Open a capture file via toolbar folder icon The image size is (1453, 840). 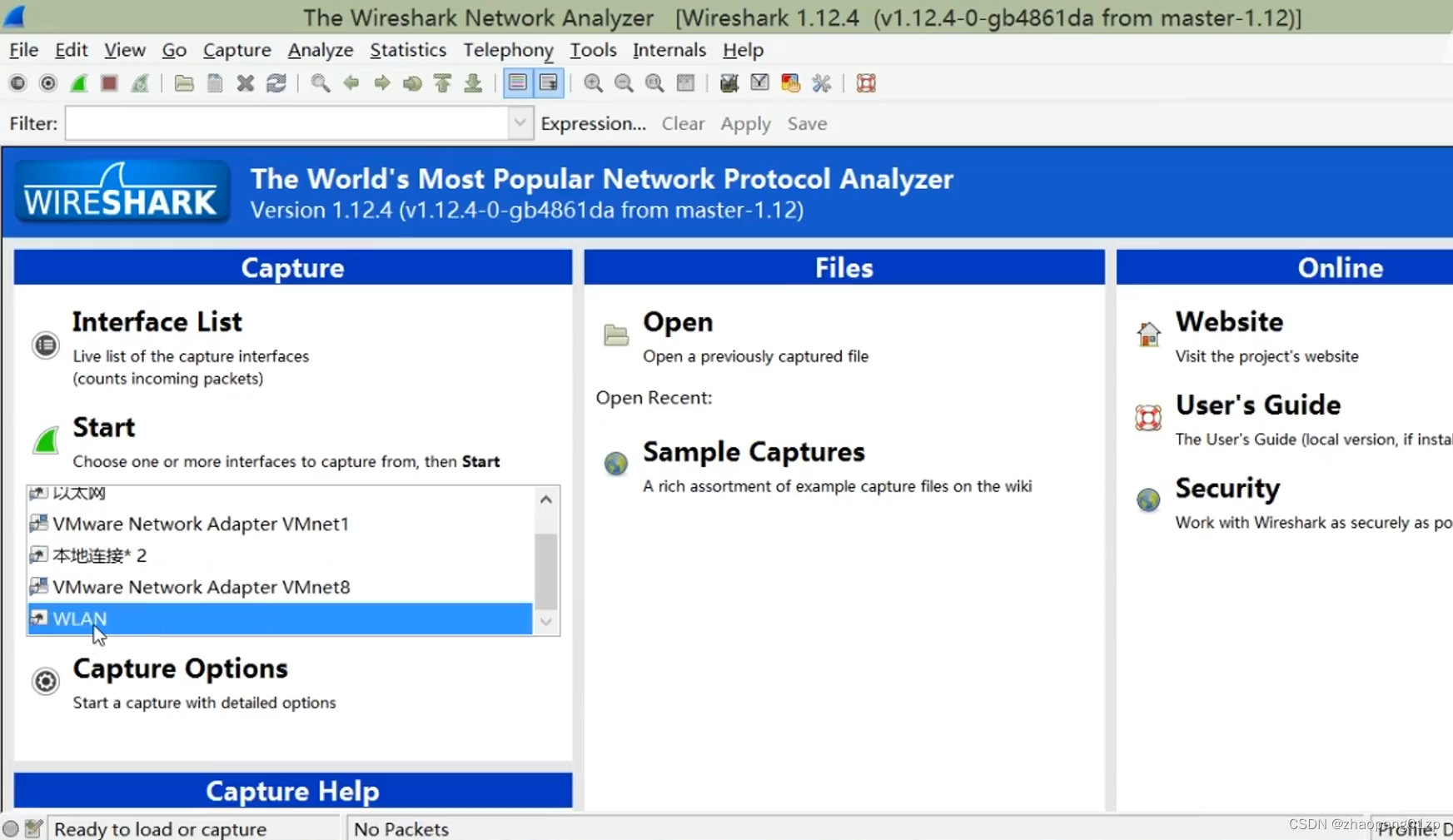(184, 83)
